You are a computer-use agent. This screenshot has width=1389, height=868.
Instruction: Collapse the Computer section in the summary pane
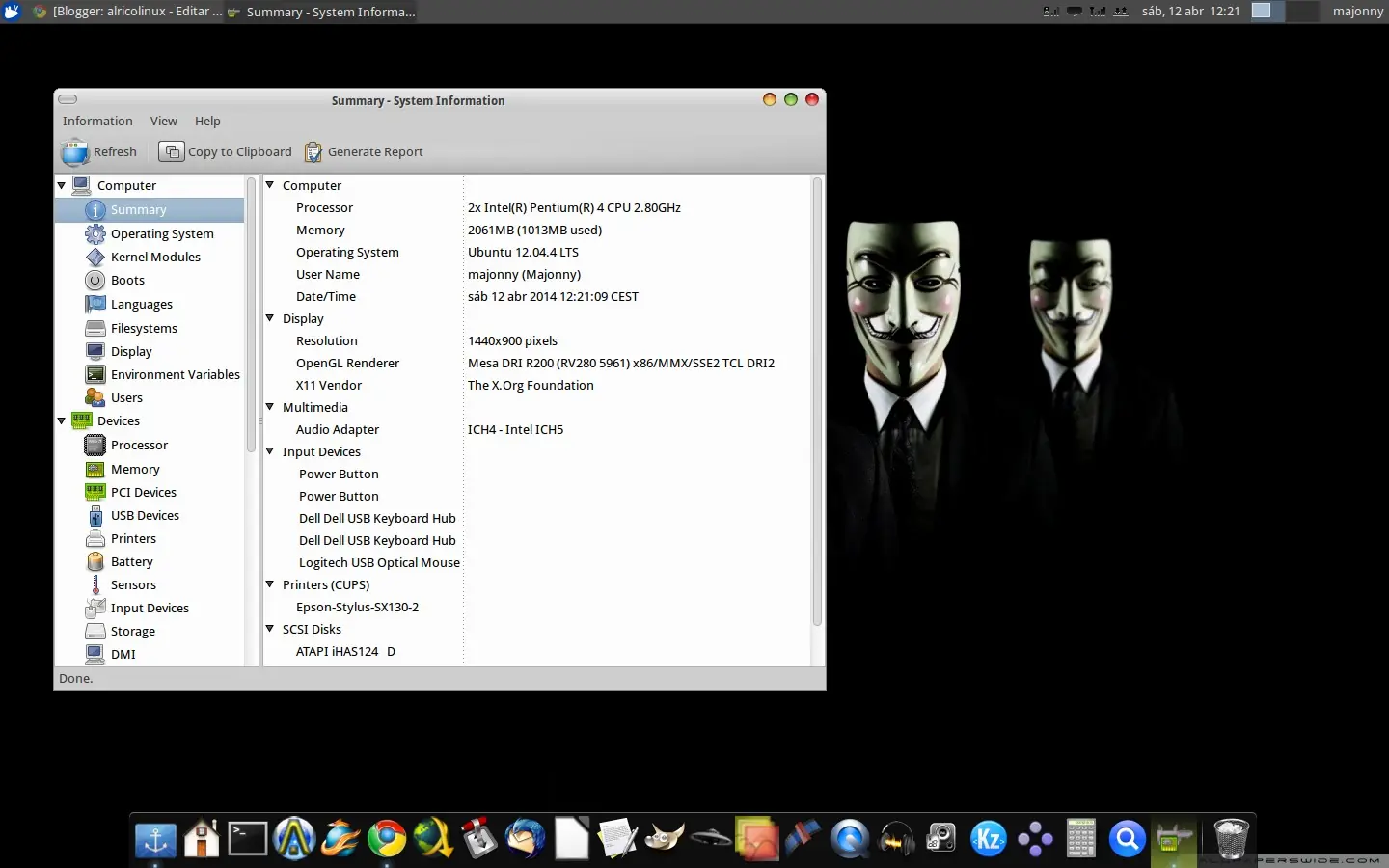coord(270,185)
